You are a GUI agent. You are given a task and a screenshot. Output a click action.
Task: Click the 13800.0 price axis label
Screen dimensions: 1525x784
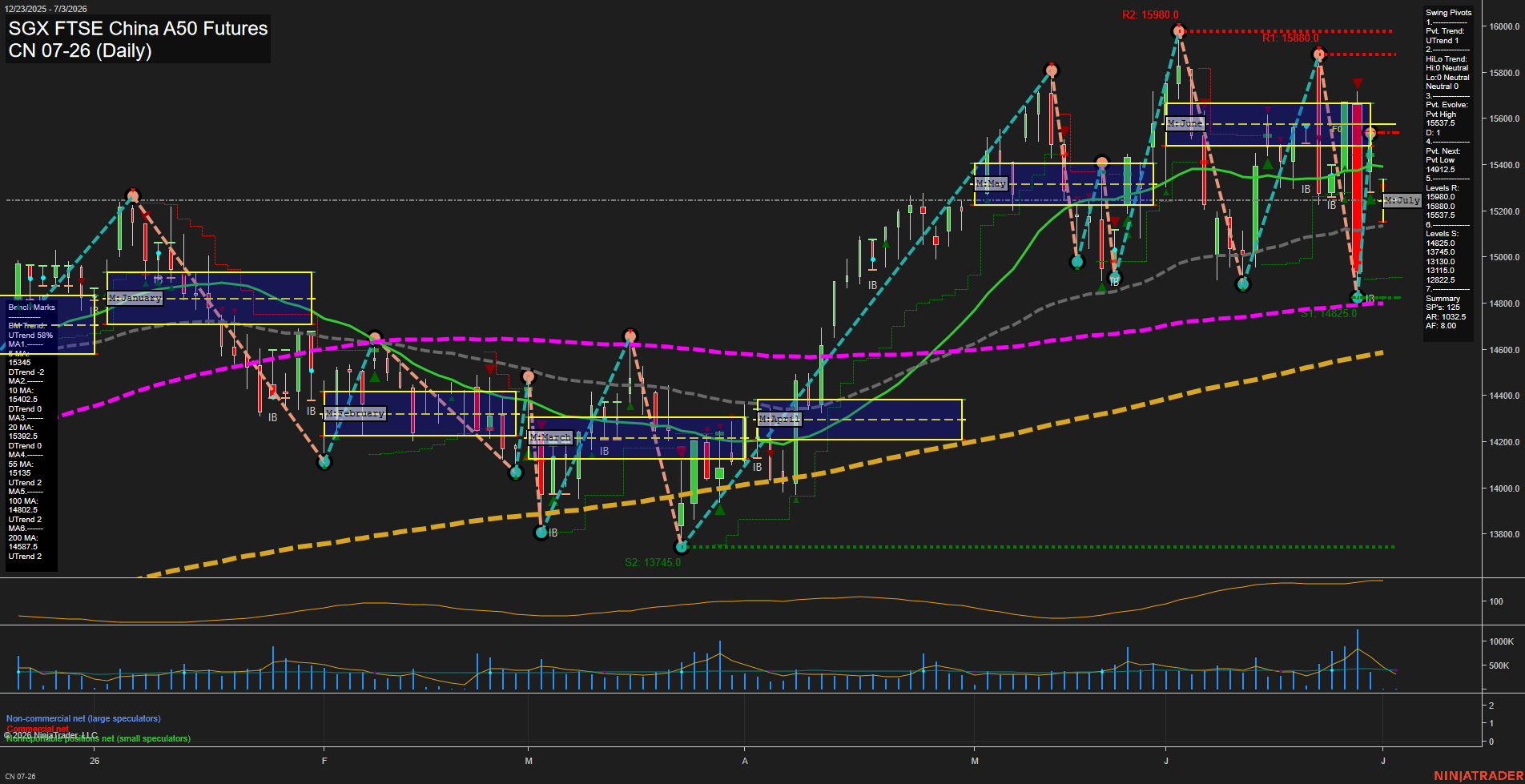click(1505, 535)
